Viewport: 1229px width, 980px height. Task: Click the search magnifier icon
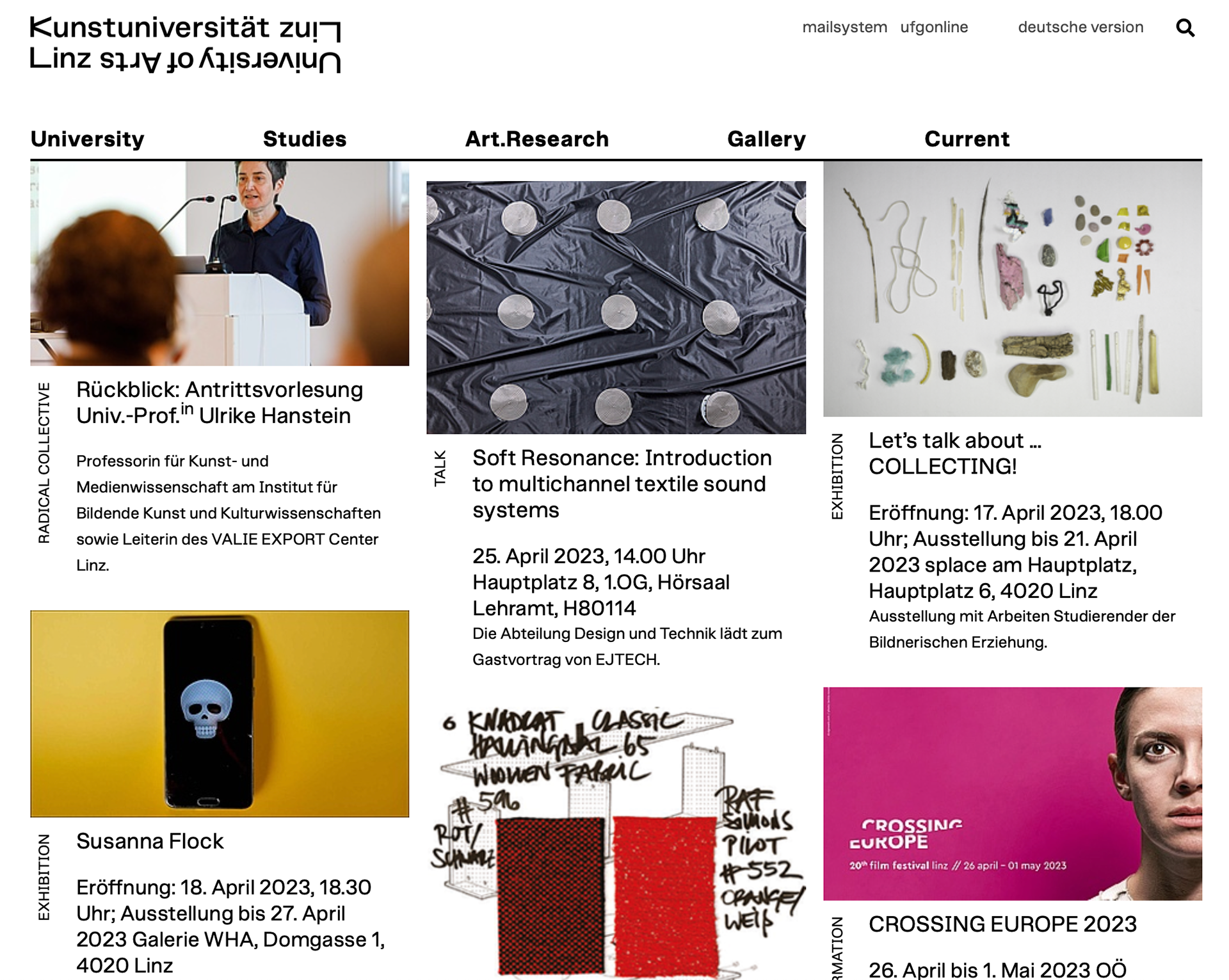point(1185,28)
